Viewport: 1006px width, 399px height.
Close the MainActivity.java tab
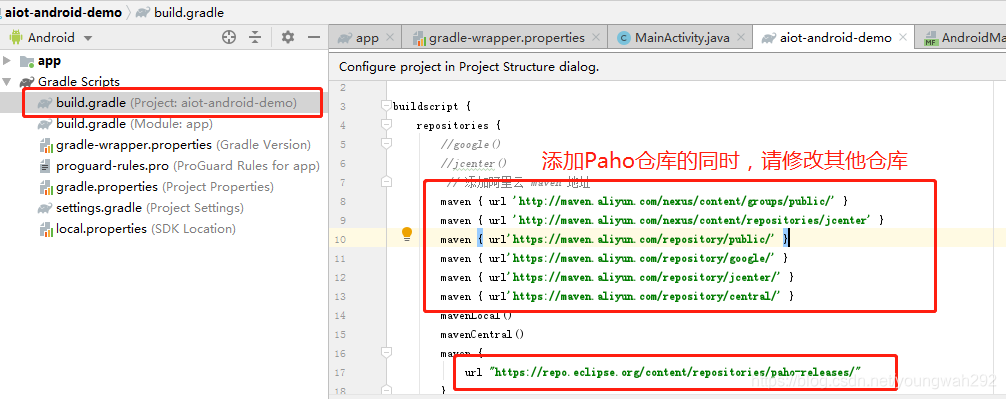[740, 38]
